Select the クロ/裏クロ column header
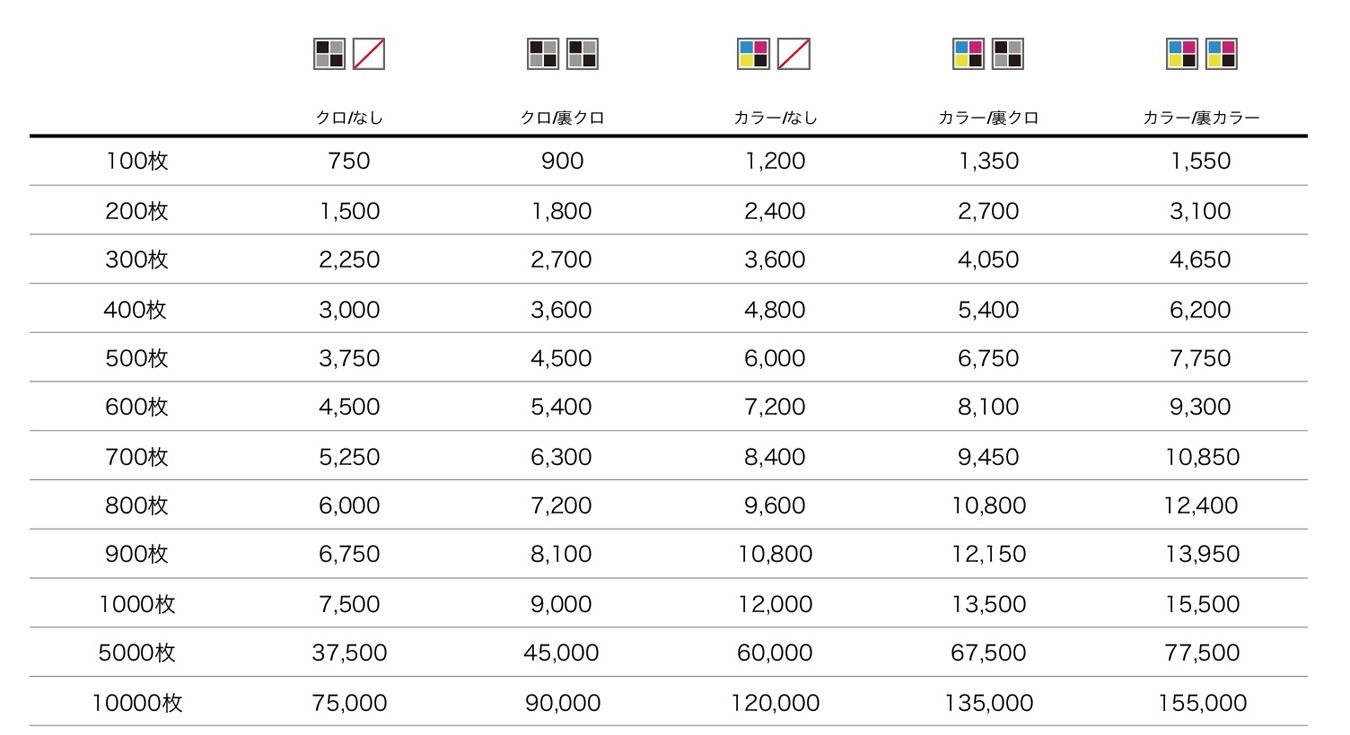Screen dimensions: 1350x735 pyautogui.click(x=562, y=118)
